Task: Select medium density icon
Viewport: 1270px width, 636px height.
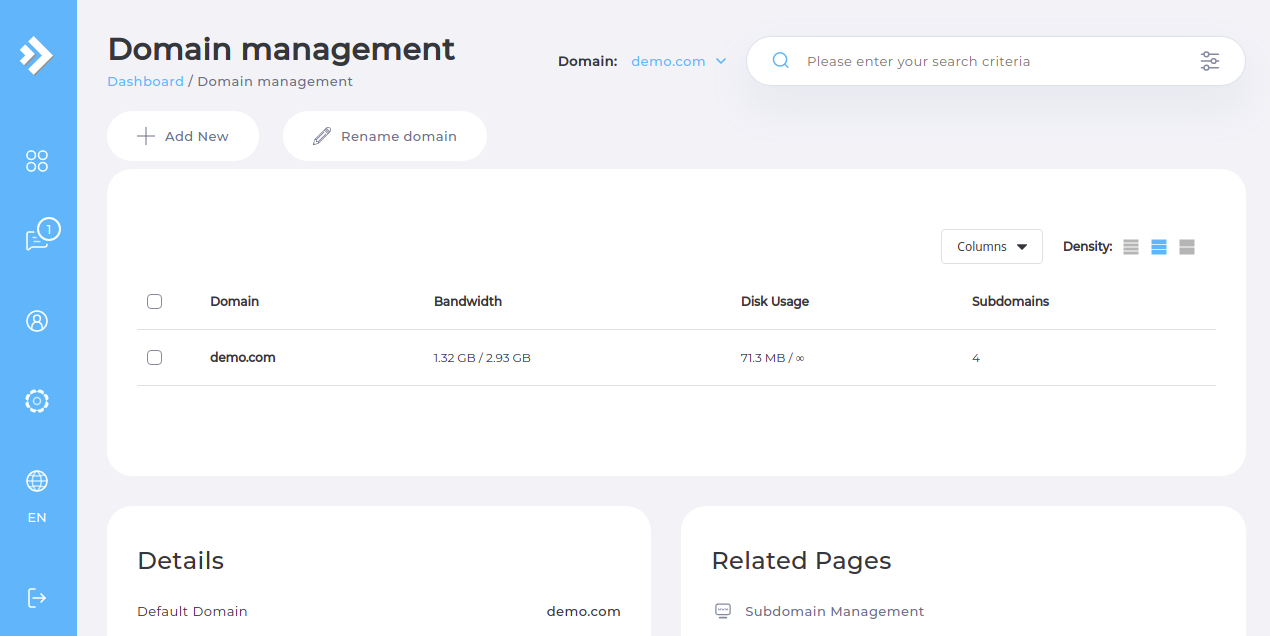Action: point(1159,247)
